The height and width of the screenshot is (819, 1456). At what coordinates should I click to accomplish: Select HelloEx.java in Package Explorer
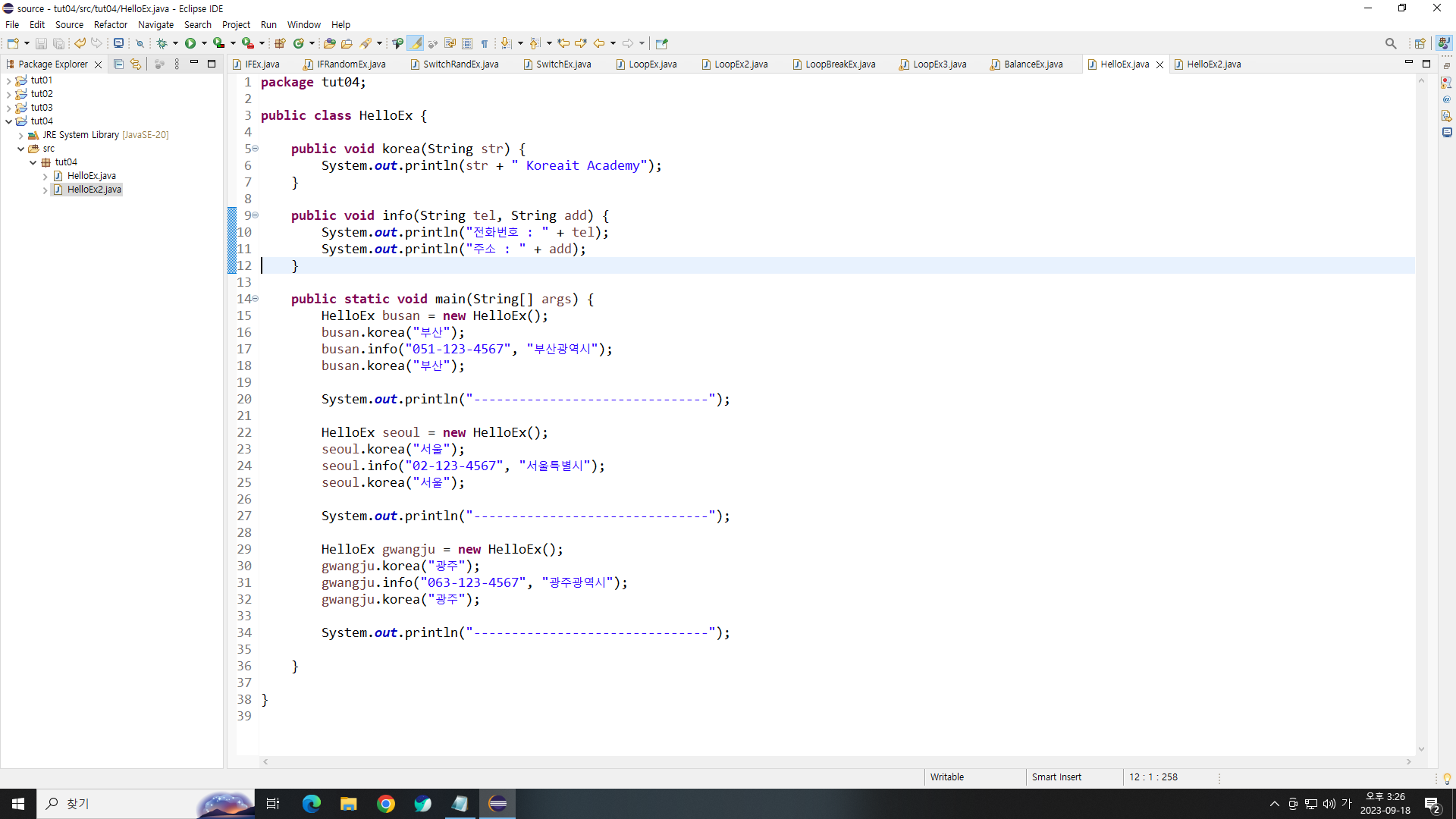[x=91, y=176]
